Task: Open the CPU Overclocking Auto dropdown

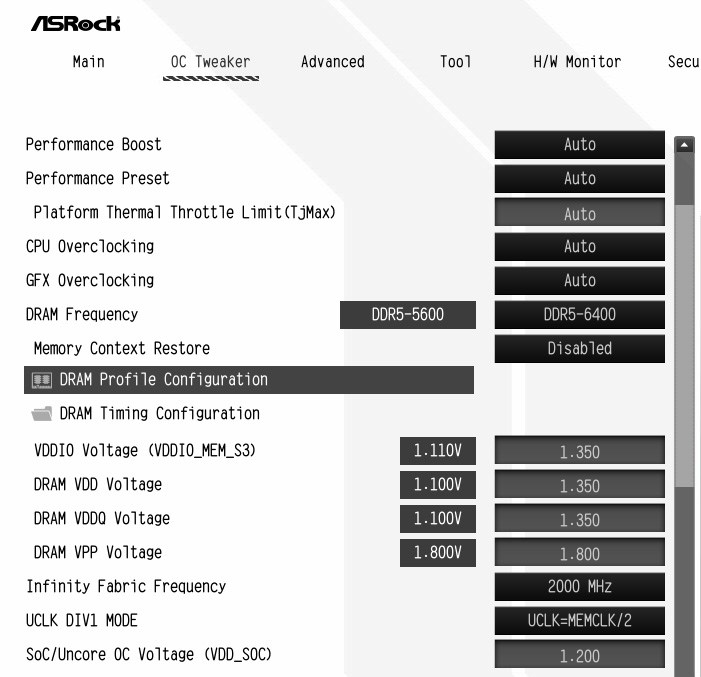Action: pyautogui.click(x=579, y=247)
